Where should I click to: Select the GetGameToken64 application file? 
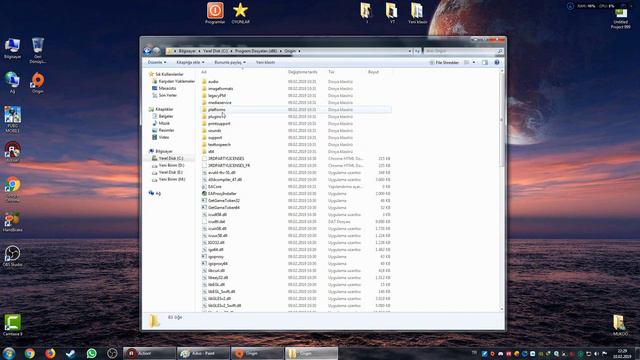224,207
